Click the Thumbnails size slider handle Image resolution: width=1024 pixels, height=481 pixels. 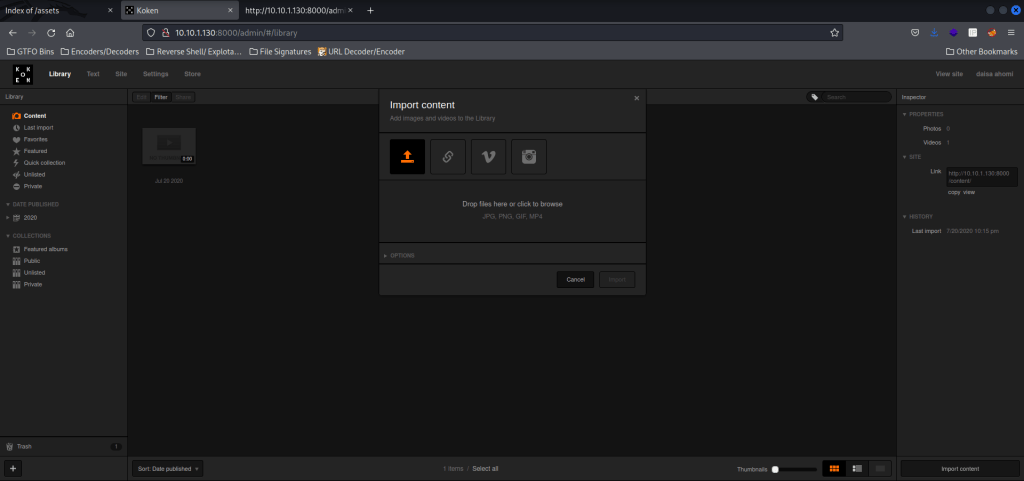775,469
